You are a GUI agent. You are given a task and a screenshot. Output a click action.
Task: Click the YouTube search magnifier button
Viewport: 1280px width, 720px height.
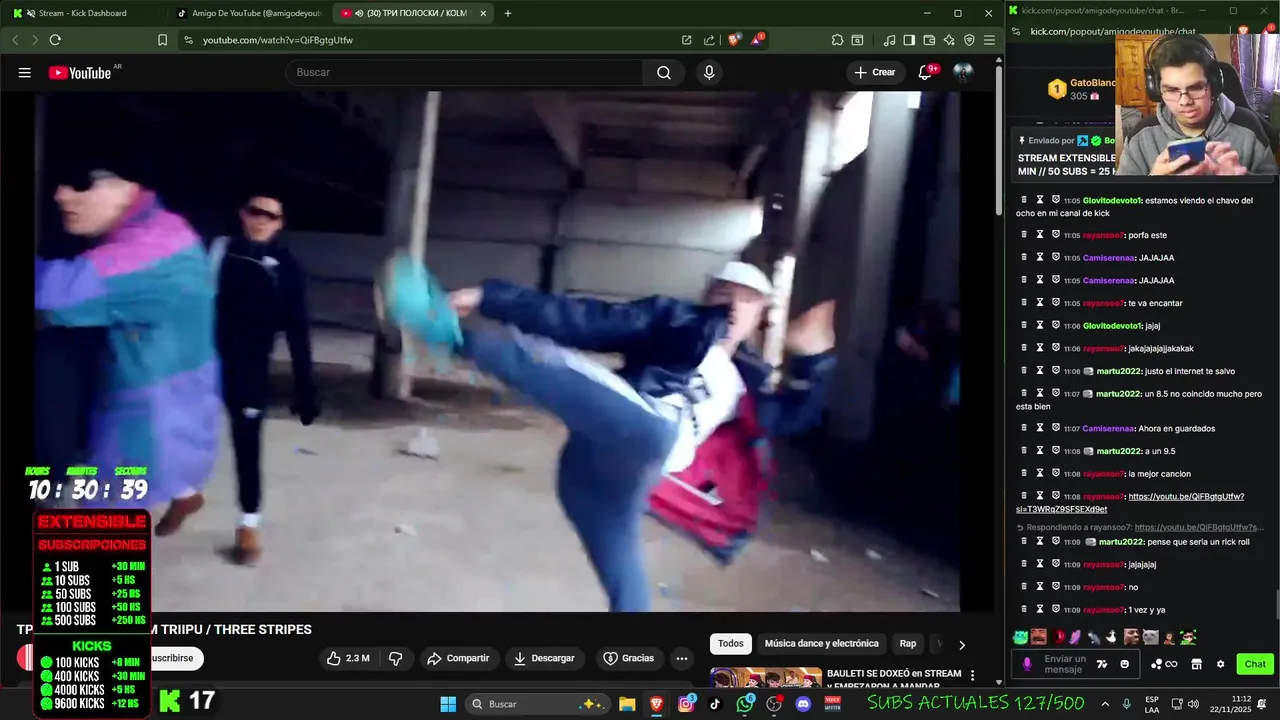(664, 72)
